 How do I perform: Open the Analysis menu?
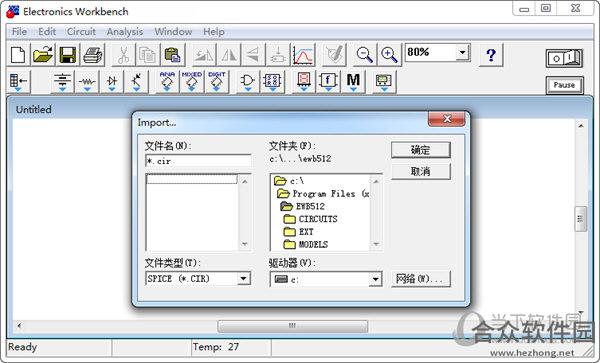(x=125, y=32)
